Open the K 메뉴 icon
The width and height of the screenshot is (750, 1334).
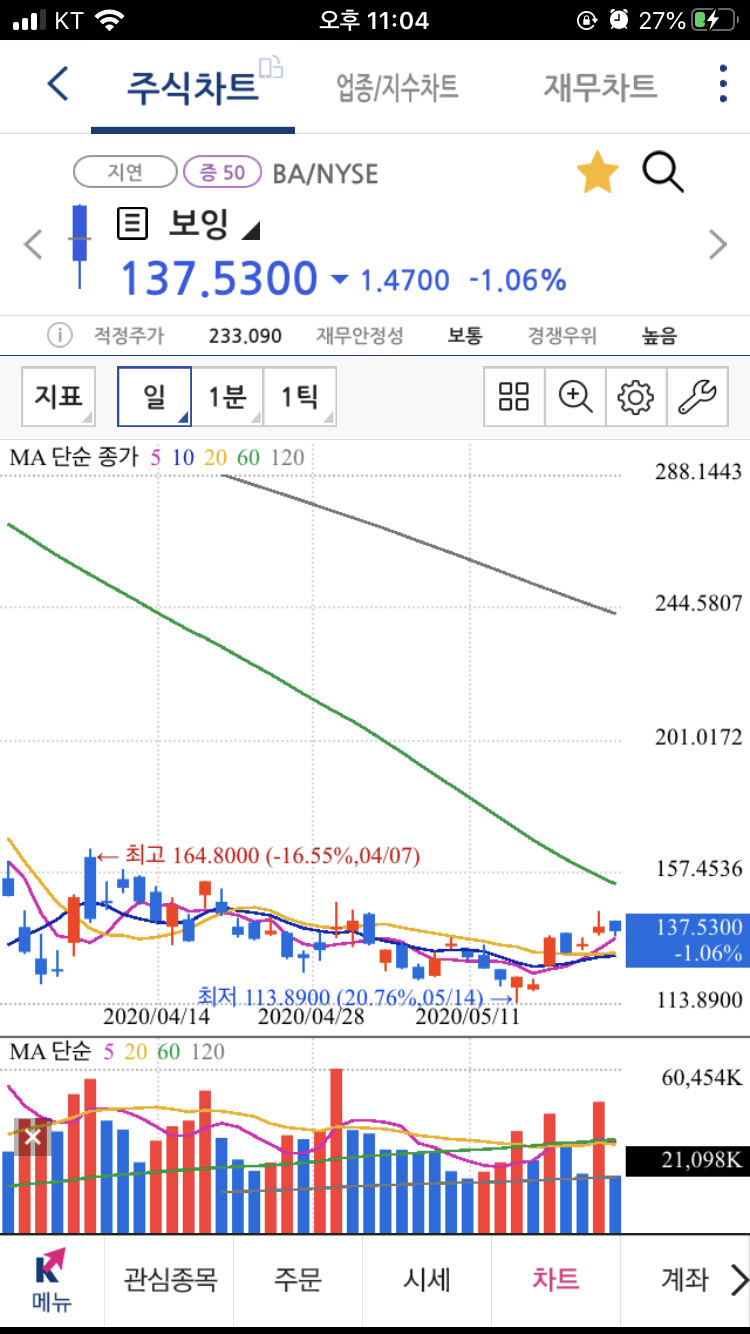tap(50, 1280)
